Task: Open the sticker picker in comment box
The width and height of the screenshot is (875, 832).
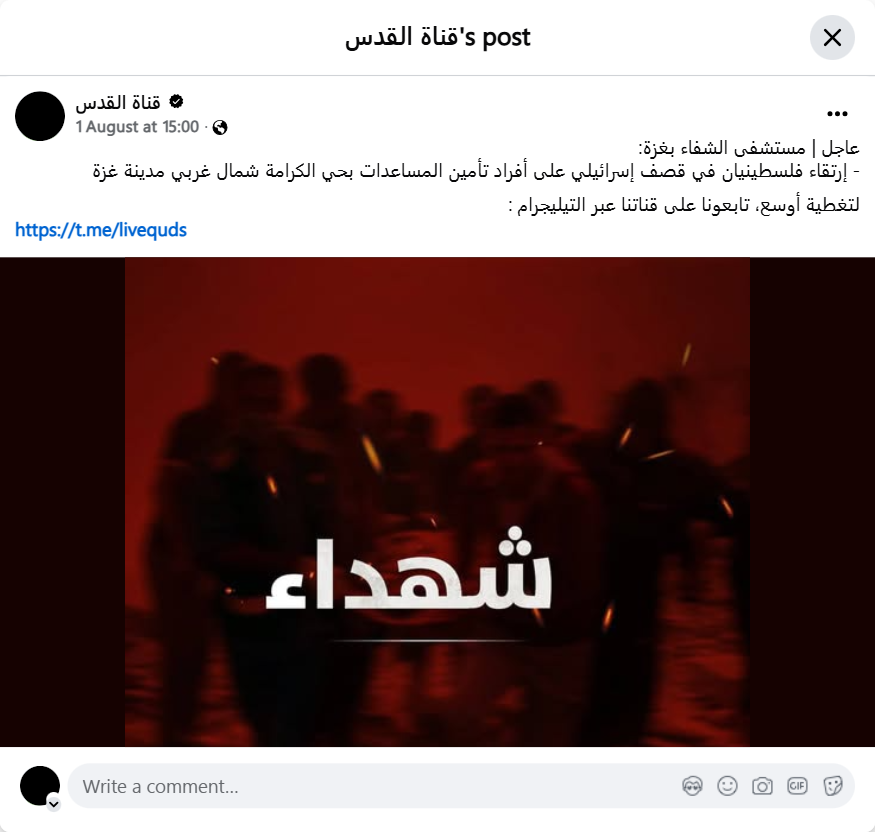Action: (x=832, y=786)
